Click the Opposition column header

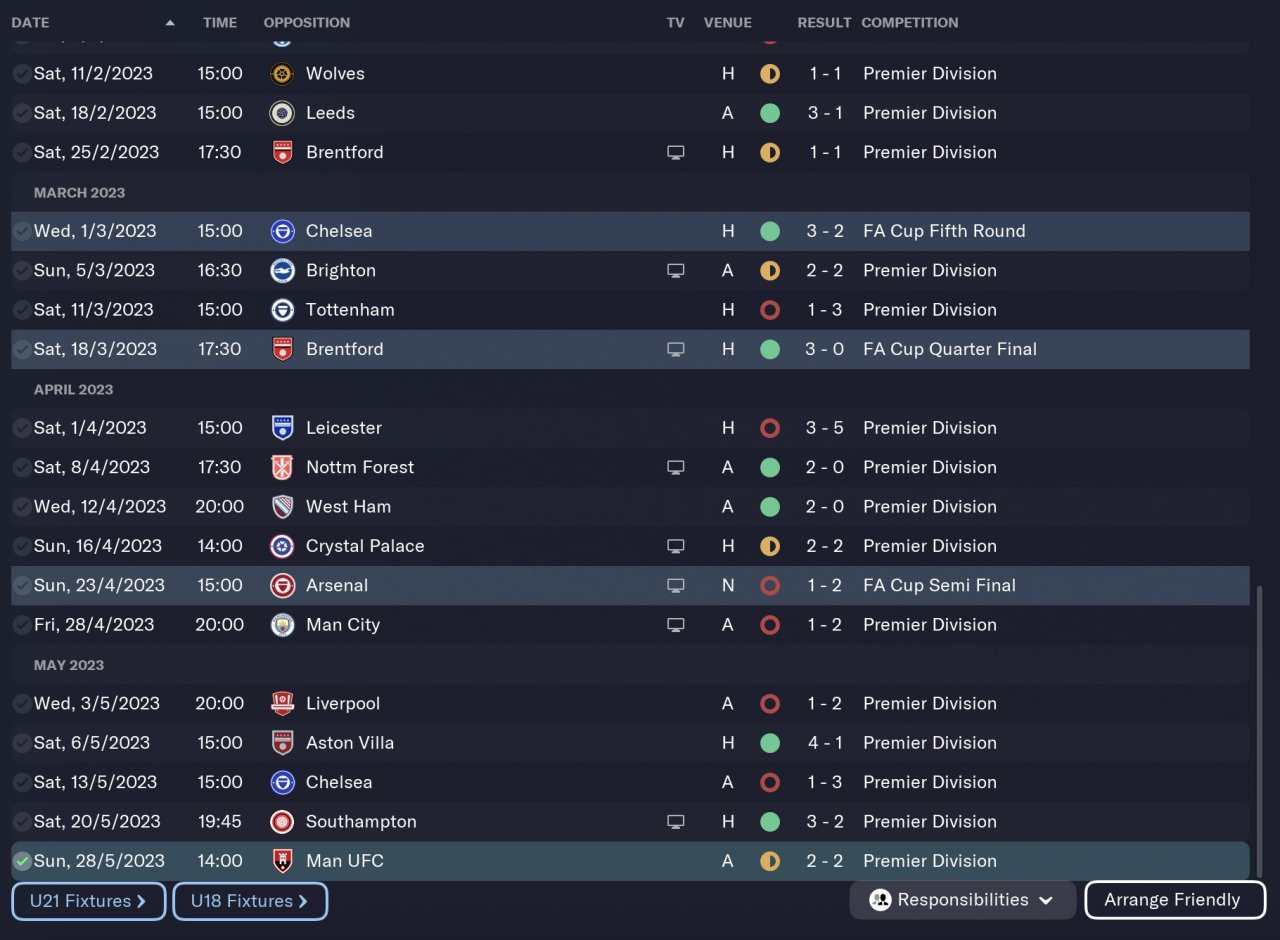point(306,23)
